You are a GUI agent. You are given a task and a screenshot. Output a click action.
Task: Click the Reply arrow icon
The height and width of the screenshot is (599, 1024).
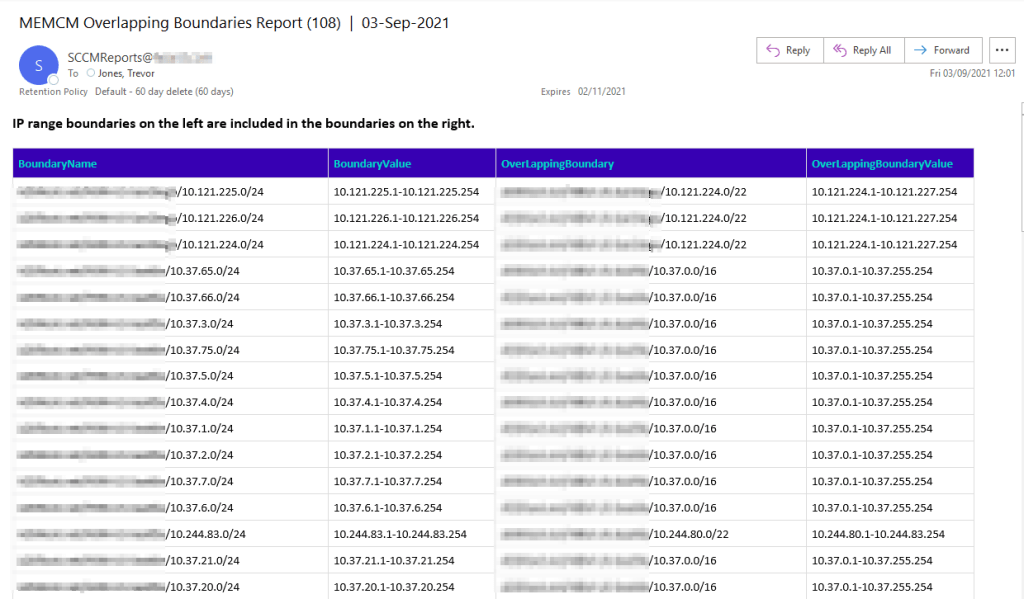point(773,50)
